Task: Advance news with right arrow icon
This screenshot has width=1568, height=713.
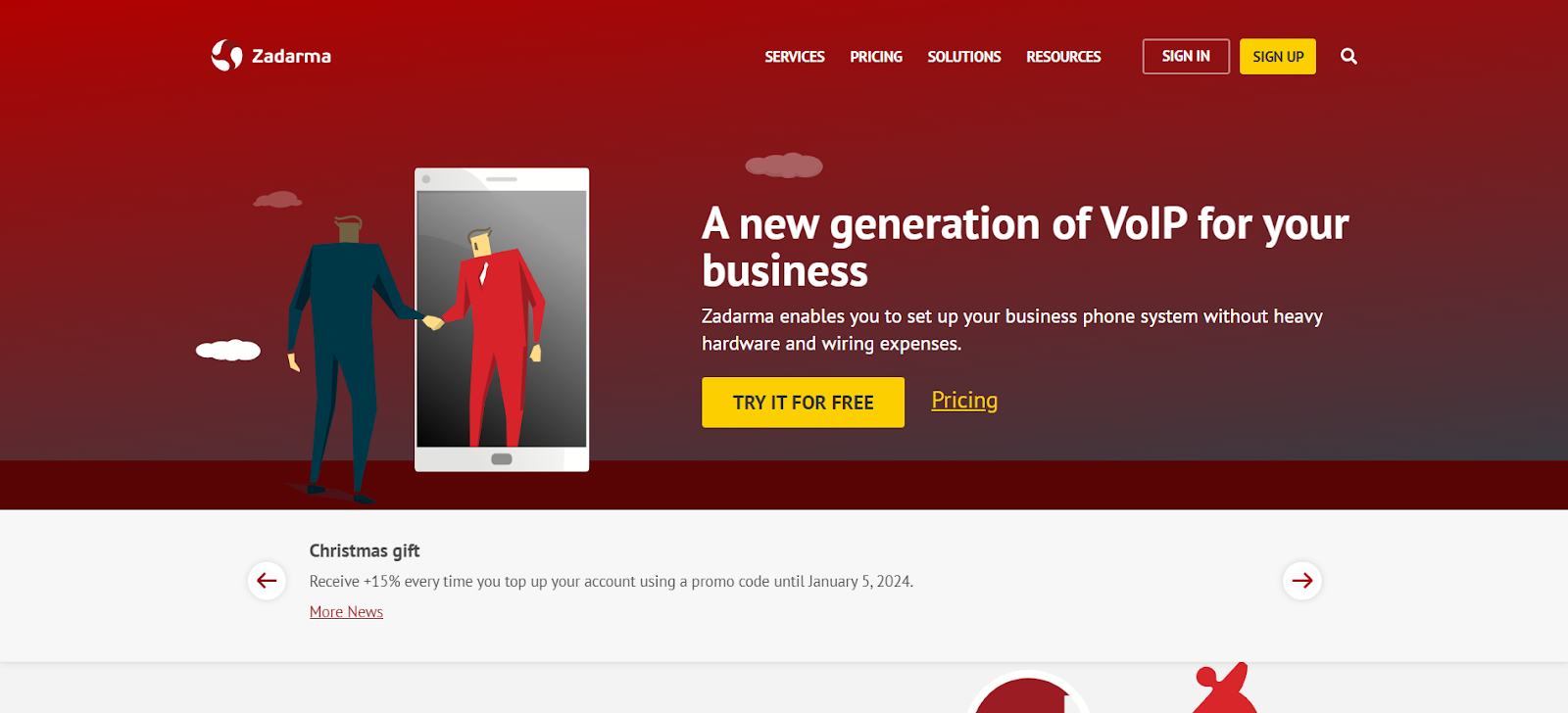Action: point(1301,581)
